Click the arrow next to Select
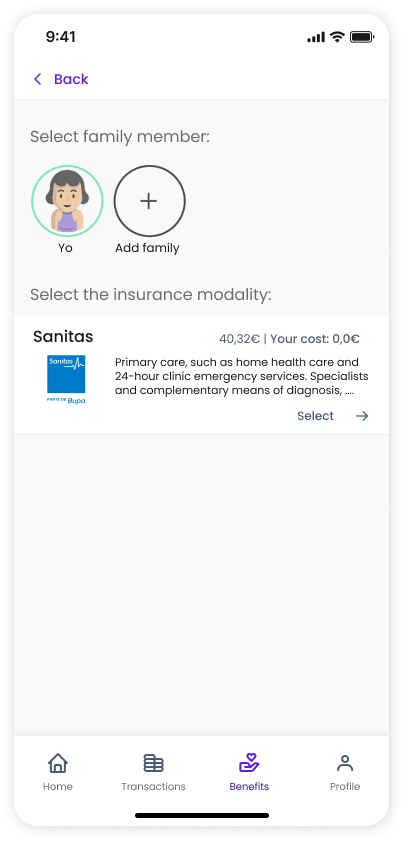The image size is (405, 842). point(362,416)
